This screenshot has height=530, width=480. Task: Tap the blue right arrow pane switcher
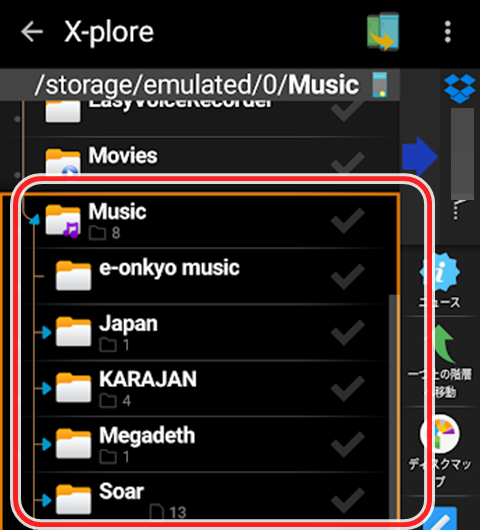pos(420,156)
